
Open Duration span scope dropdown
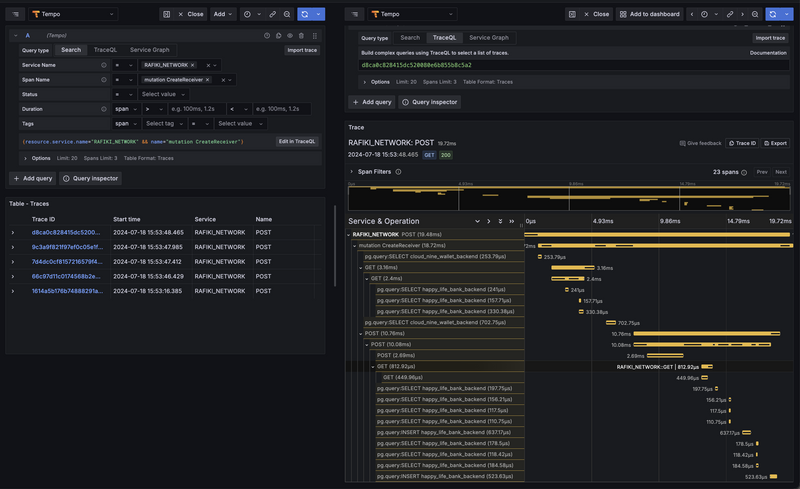[126, 109]
